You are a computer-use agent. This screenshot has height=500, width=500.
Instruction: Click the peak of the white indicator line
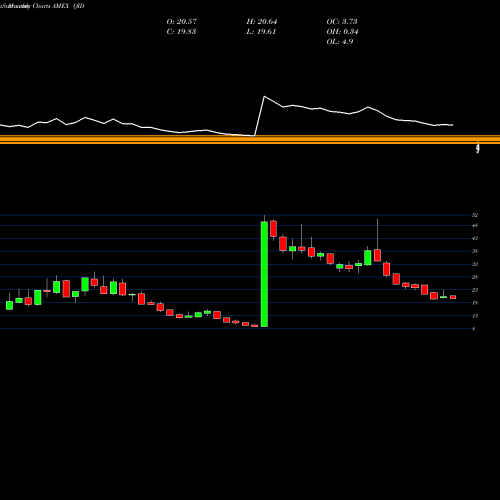tap(264, 97)
